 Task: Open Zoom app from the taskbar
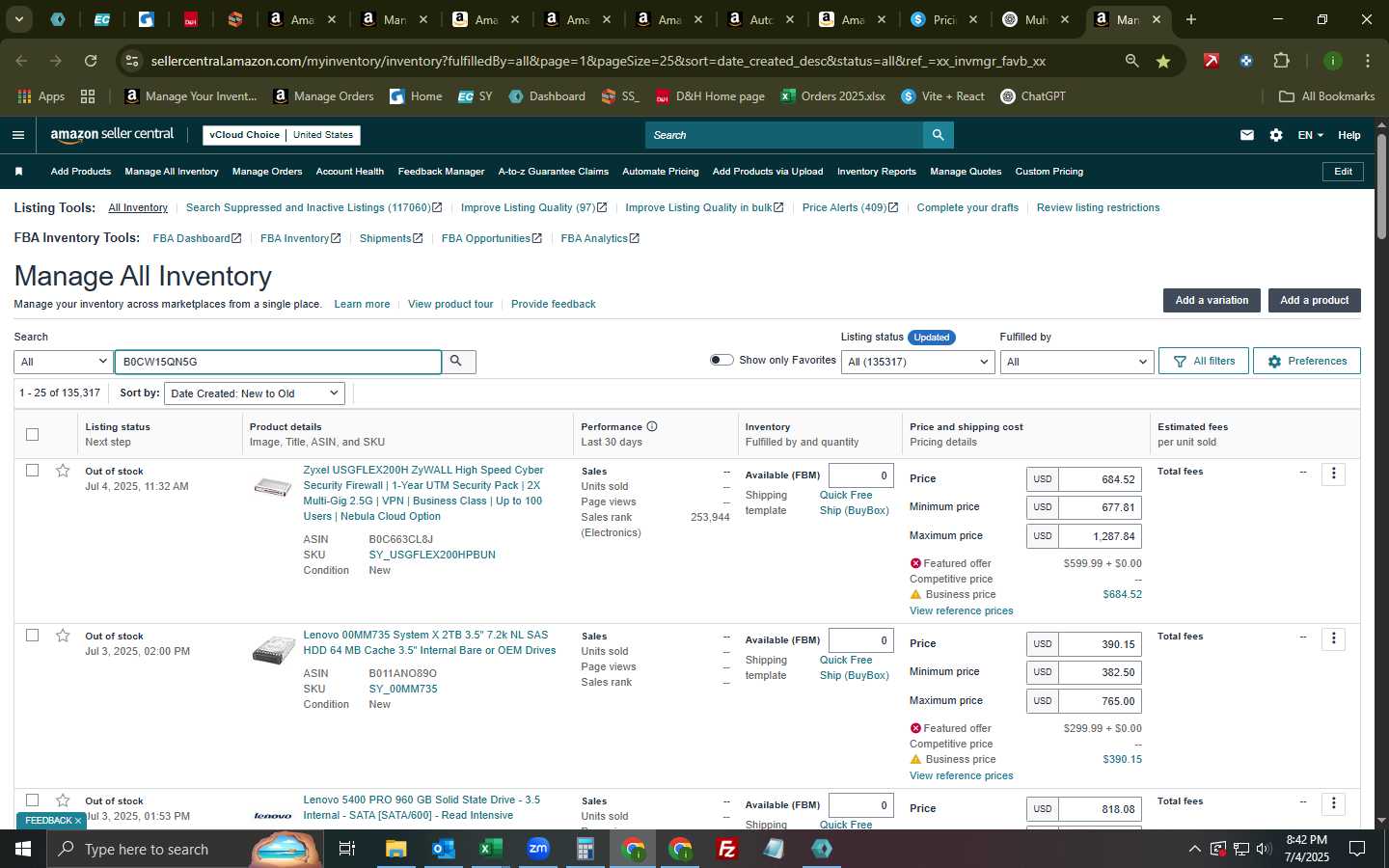point(537,849)
